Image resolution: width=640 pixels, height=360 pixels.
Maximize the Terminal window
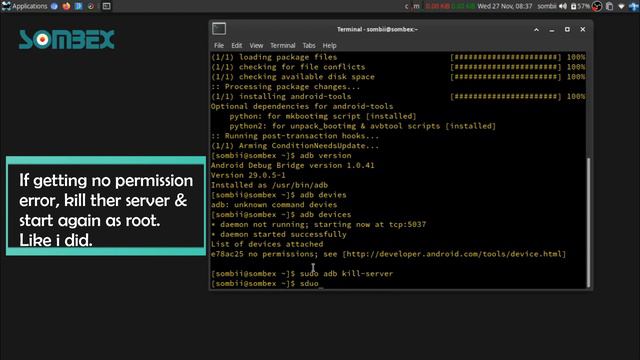pos(567,29)
